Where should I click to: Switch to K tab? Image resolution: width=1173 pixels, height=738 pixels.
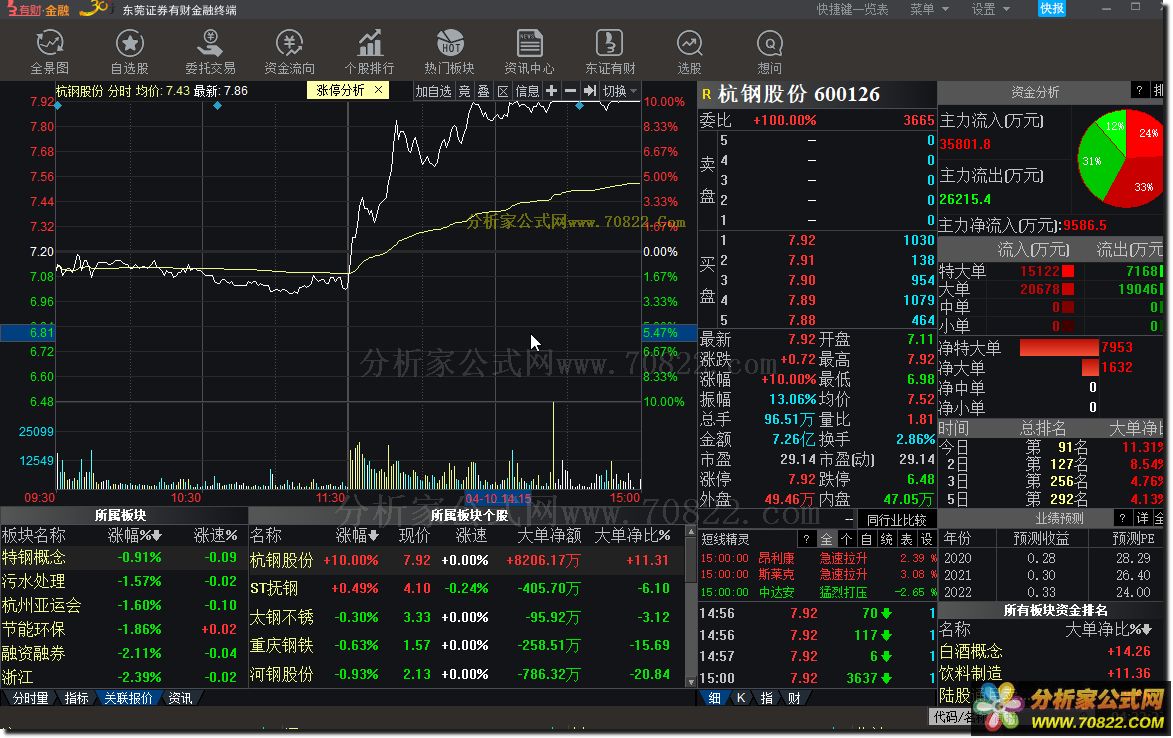[741, 698]
